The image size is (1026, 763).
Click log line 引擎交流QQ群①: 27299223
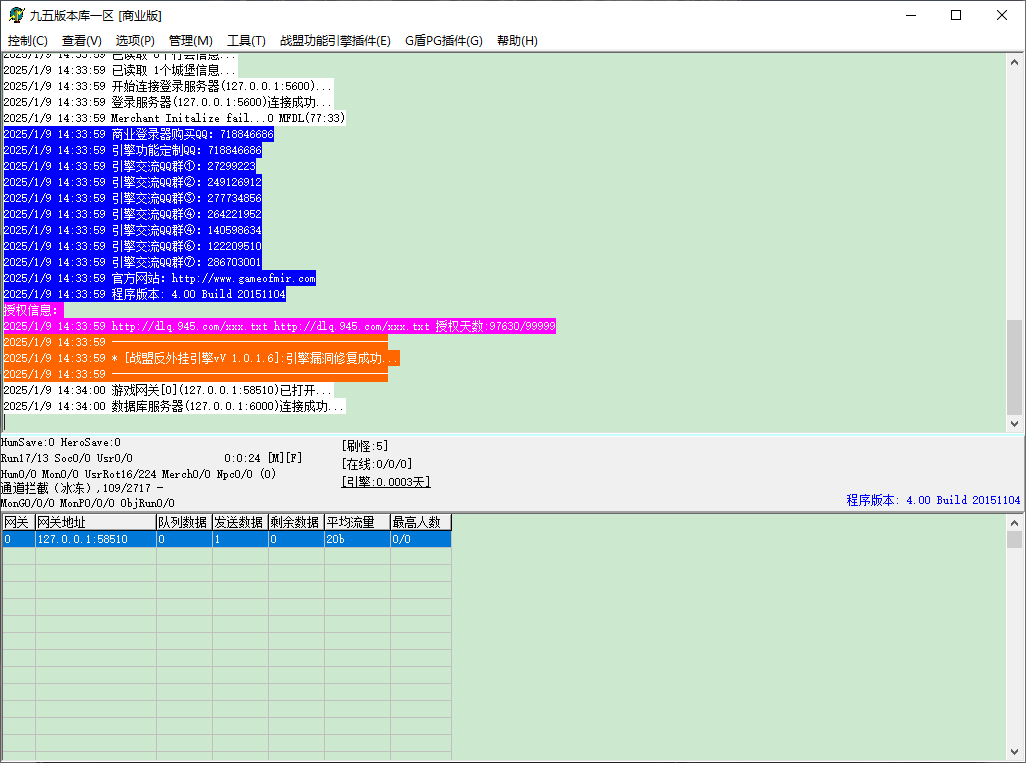tap(130, 166)
